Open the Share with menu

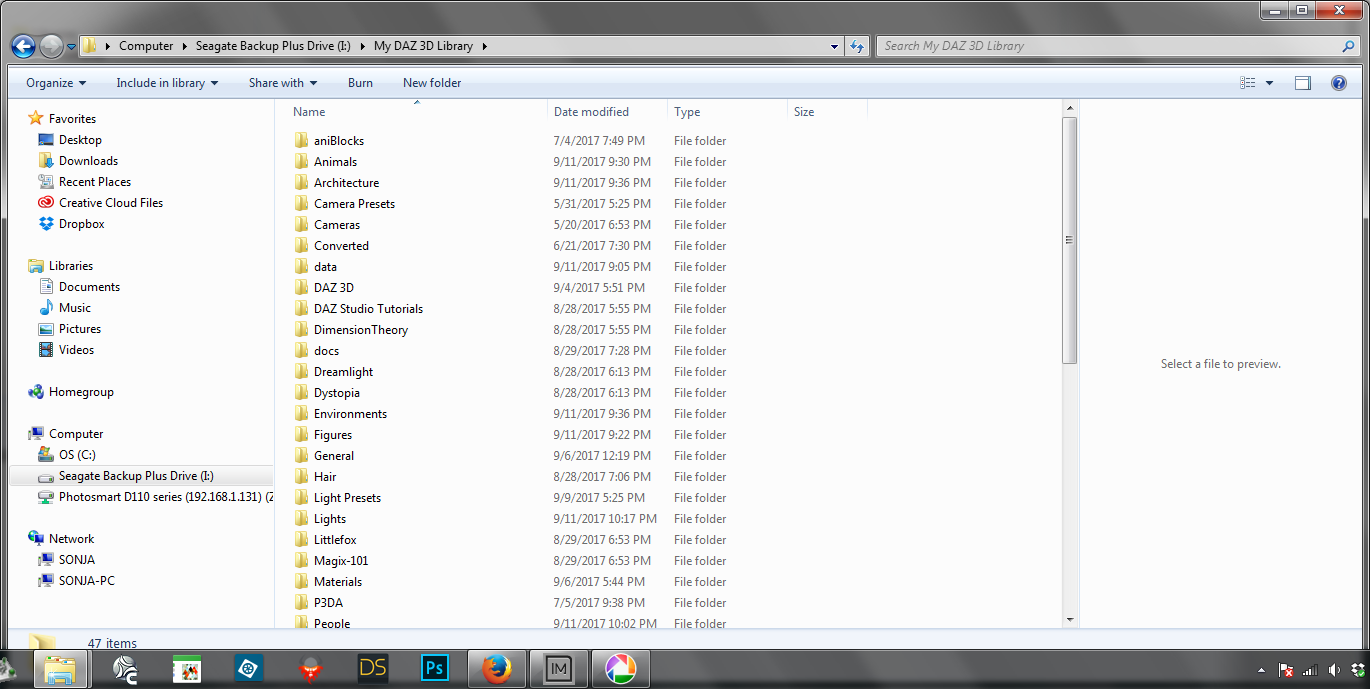(283, 83)
